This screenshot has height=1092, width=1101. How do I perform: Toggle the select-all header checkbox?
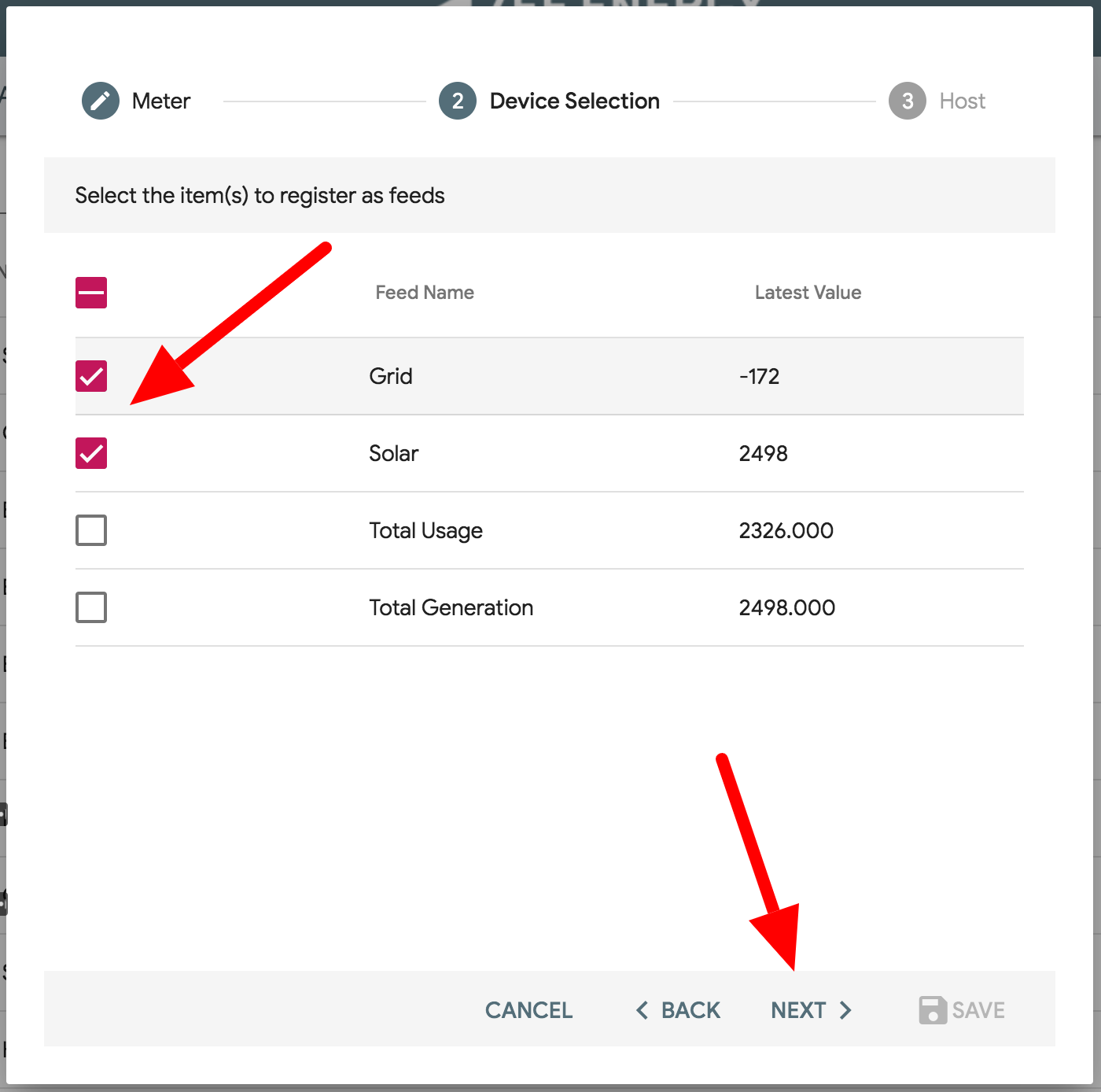tap(91, 293)
